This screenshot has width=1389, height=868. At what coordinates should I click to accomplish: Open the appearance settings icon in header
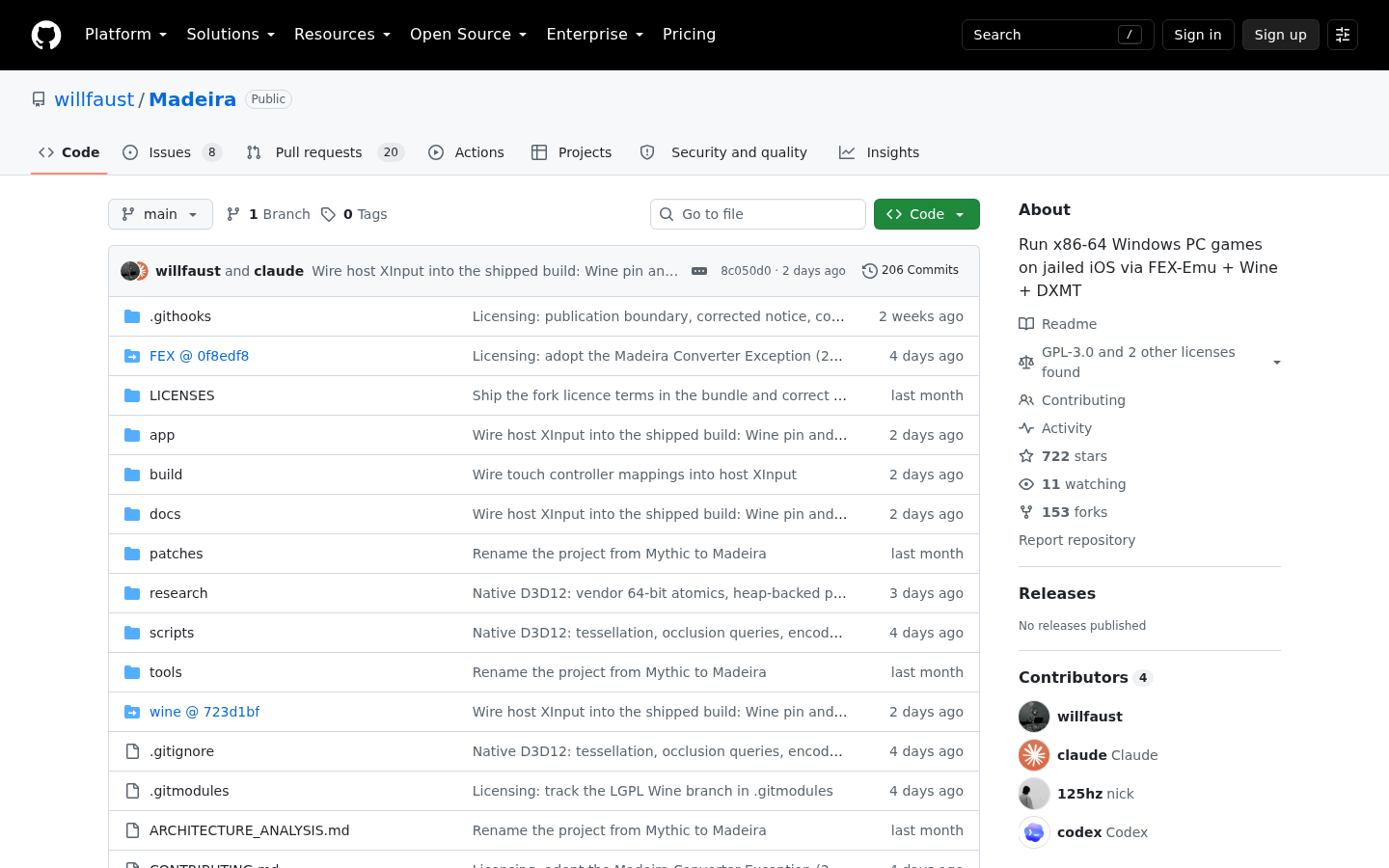coord(1343,35)
